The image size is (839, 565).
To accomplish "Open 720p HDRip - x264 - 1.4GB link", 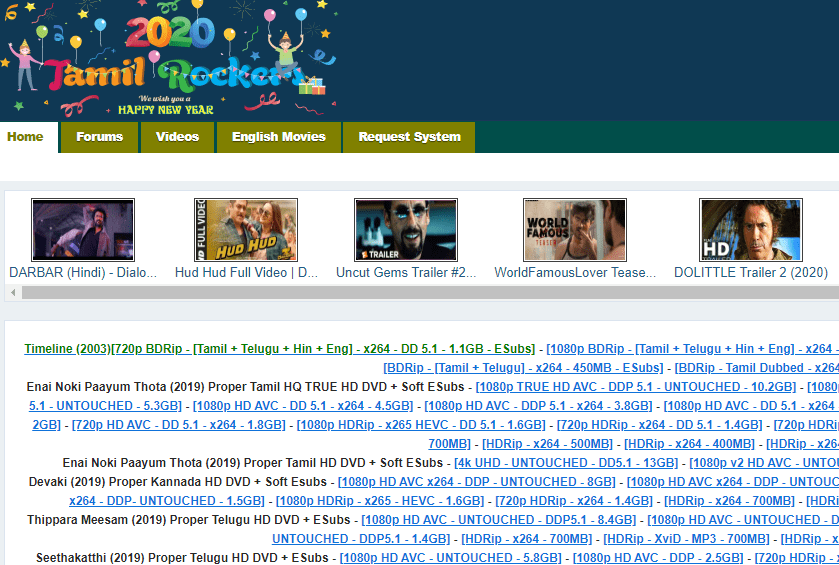I will pos(574,501).
